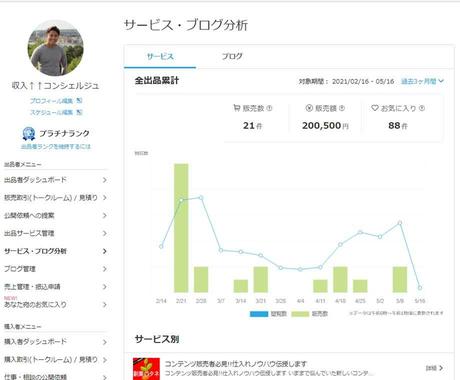The width and height of the screenshot is (460, 380).
Task: Toggle green 販売数 legend swatch
Action: click(300, 314)
